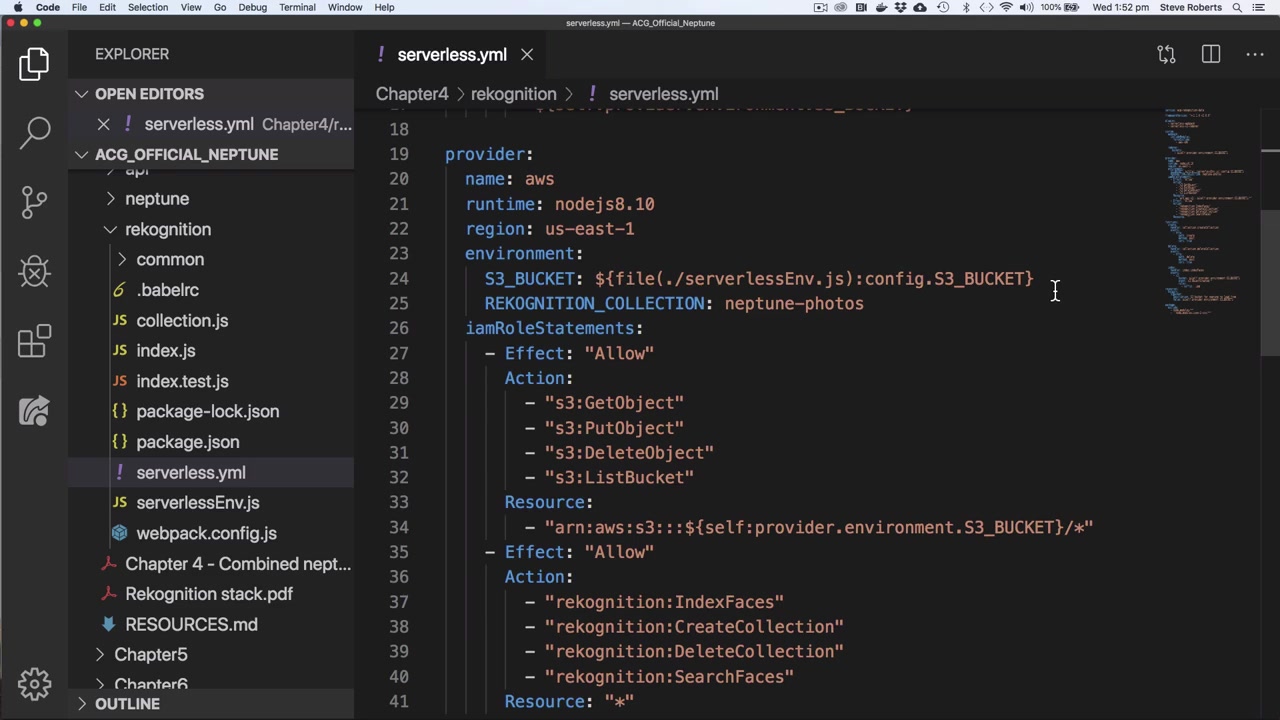Viewport: 1280px width, 720px height.
Task: Click the Open Changes icon in editor toolbar
Action: coord(1166,55)
